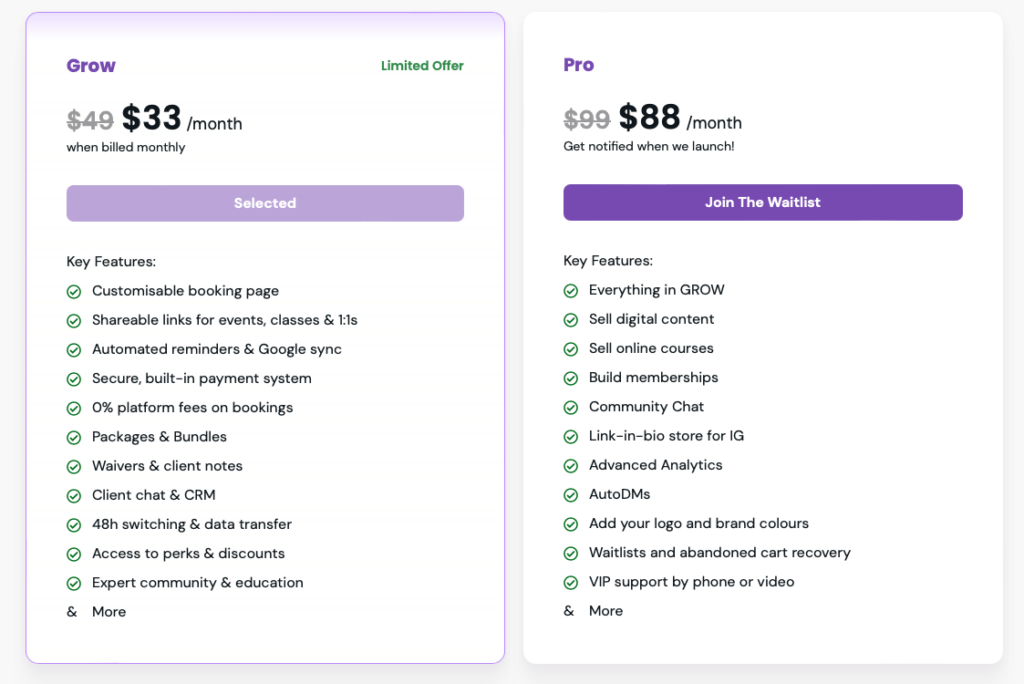Click Link-in-bio store for IG feature
Image resolution: width=1024 pixels, height=684 pixels.
(666, 436)
